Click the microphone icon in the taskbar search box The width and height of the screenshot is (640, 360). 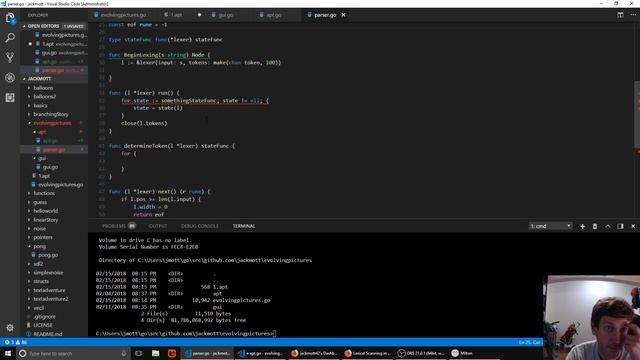click(124, 353)
